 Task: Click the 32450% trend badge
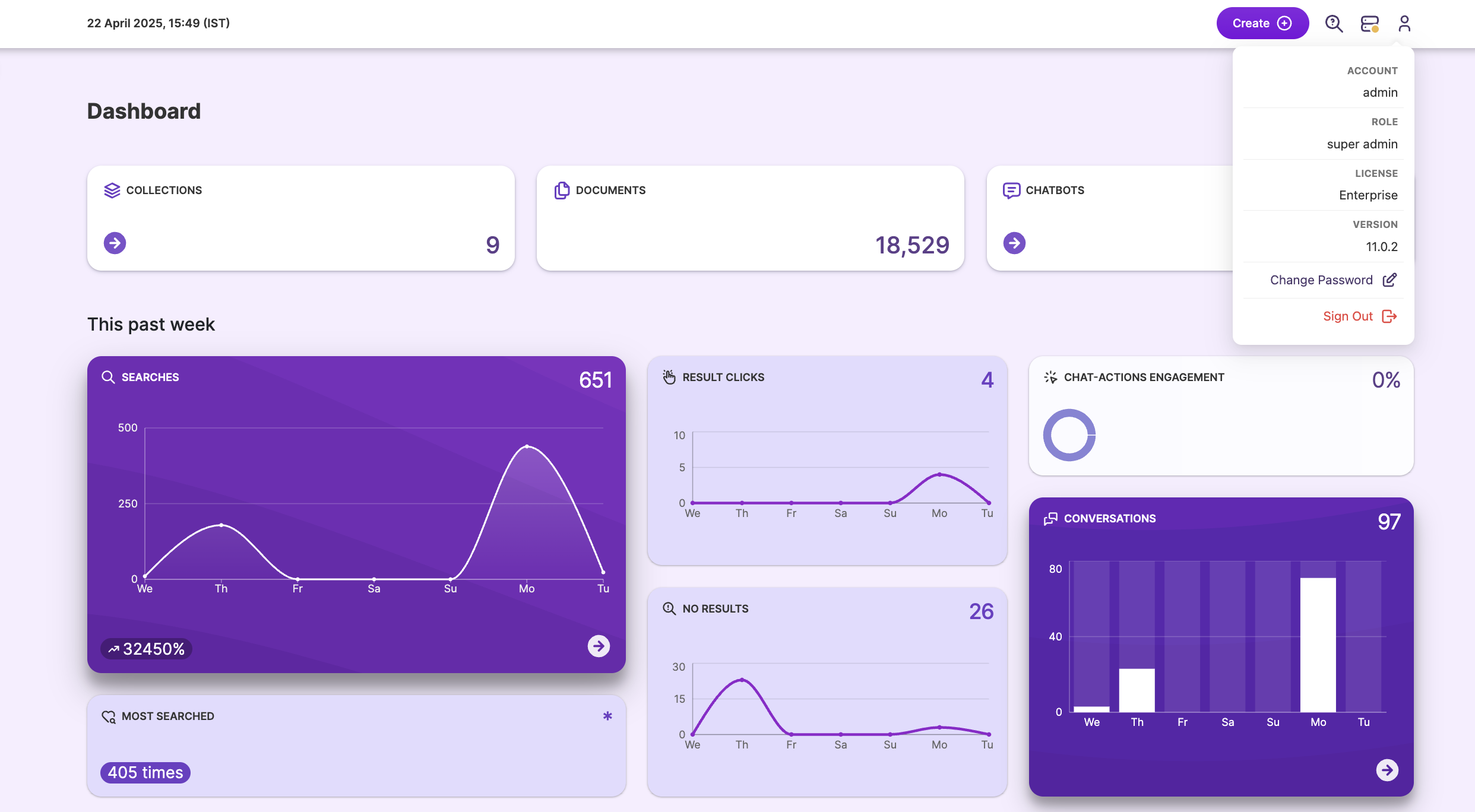click(146, 649)
